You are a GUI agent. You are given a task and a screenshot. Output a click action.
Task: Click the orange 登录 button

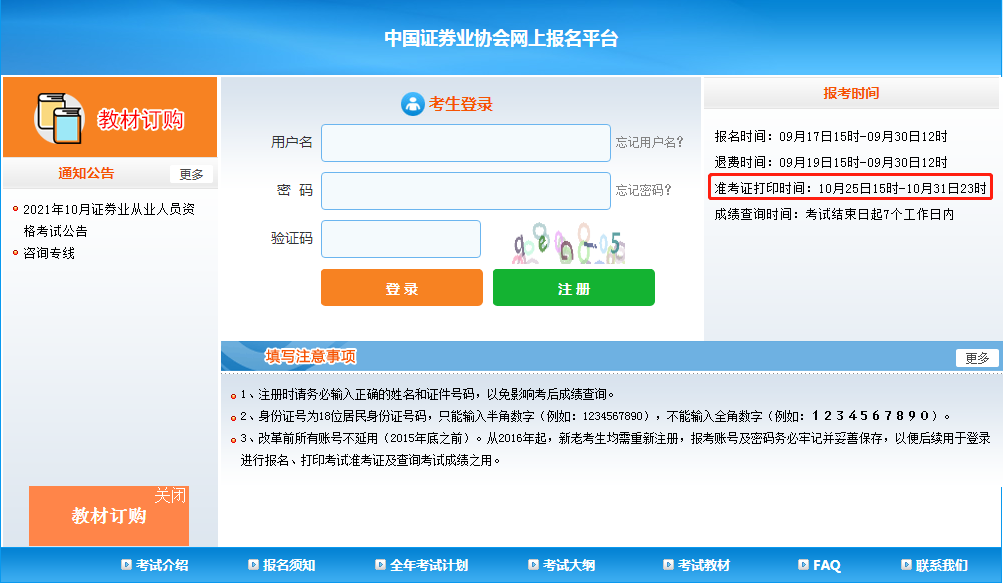coord(402,287)
